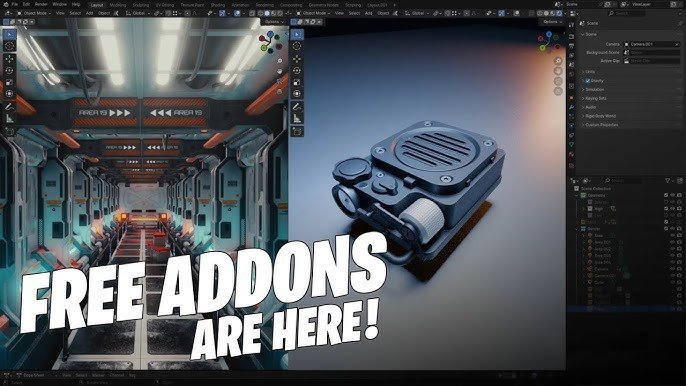
Task: Click the Camera field in Scene properties
Action: 652,44
